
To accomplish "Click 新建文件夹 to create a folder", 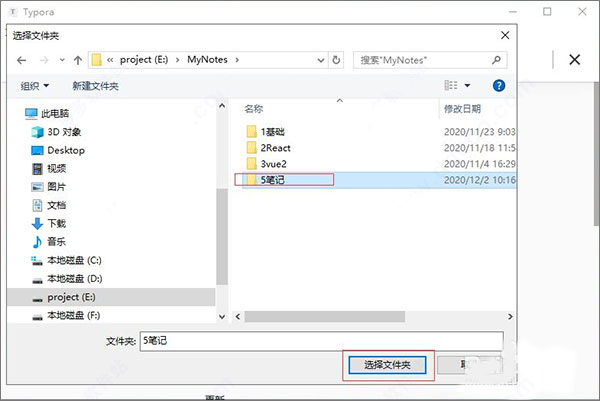I will click(95, 86).
